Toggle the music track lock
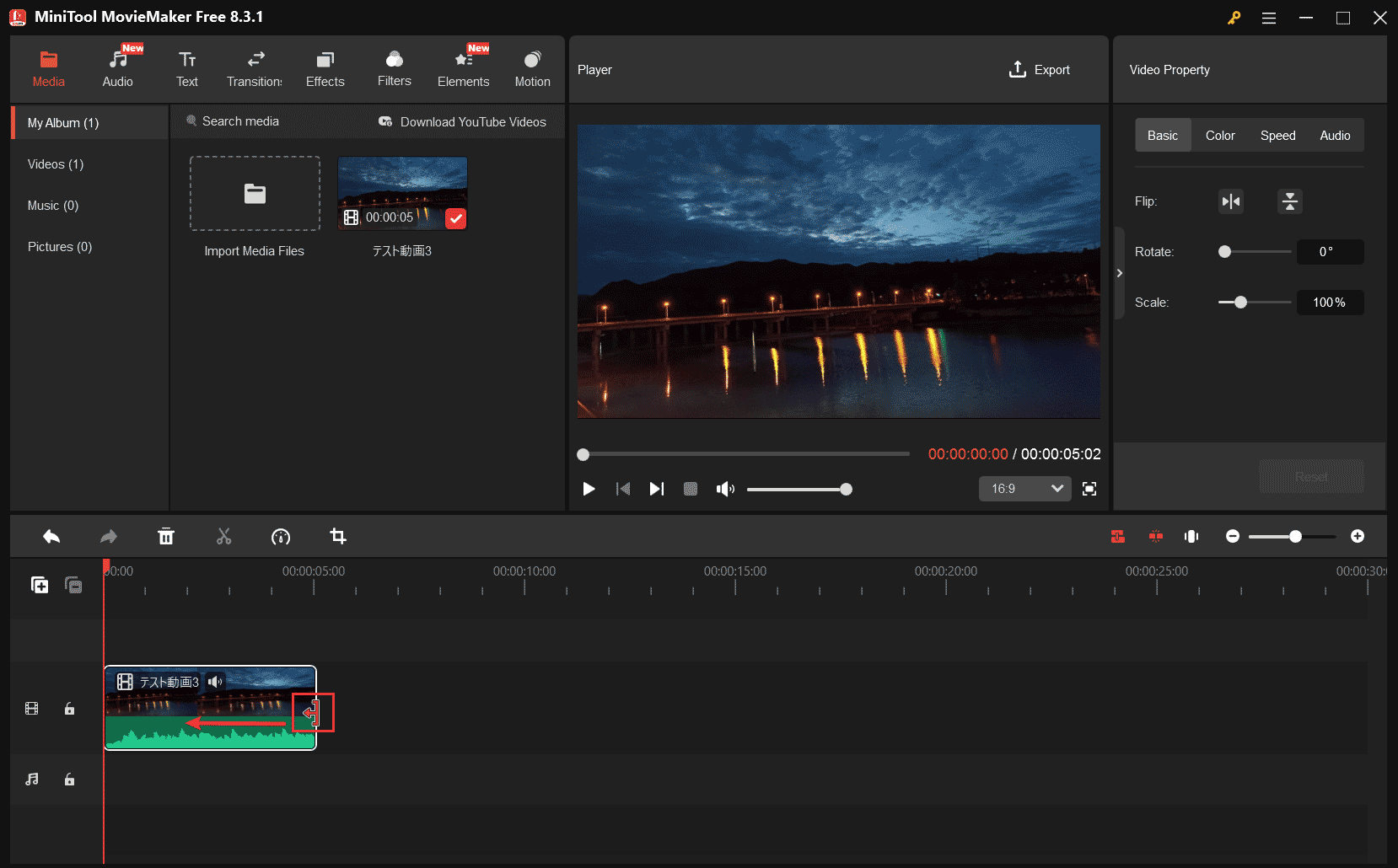Image resolution: width=1398 pixels, height=868 pixels. [70, 780]
